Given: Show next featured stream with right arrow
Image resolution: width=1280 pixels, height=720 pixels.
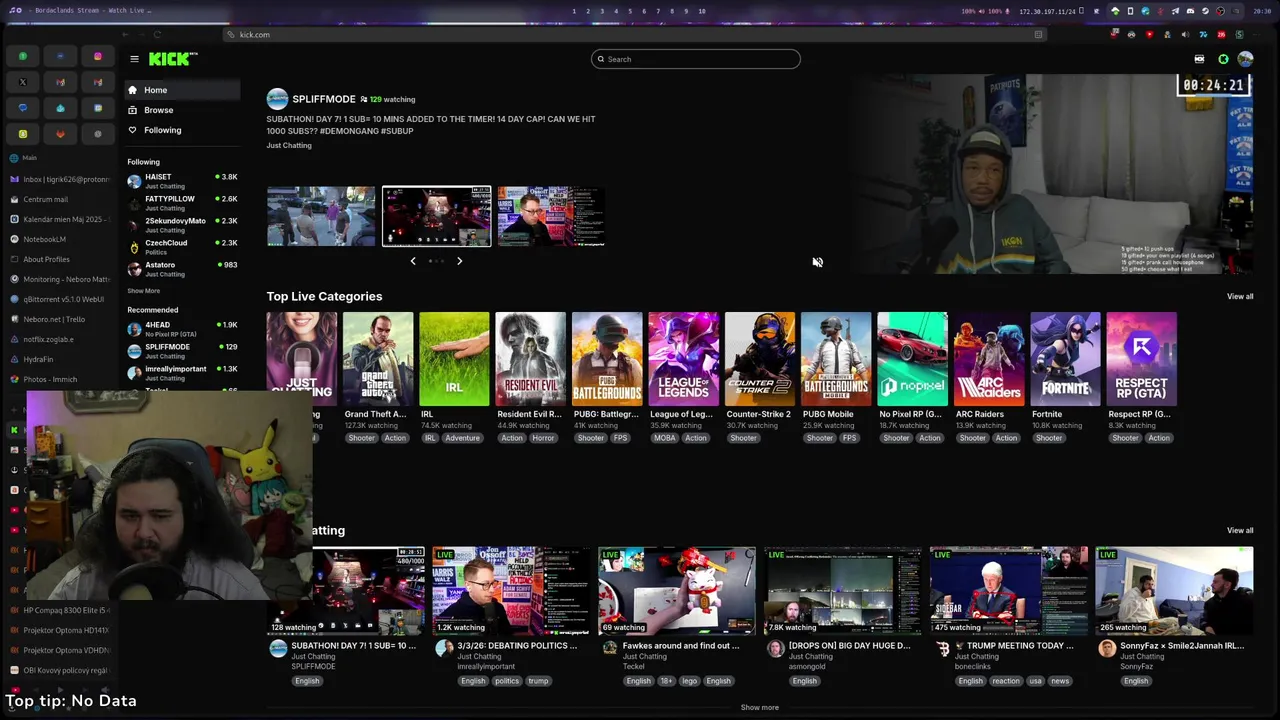Looking at the screenshot, I should 459,261.
